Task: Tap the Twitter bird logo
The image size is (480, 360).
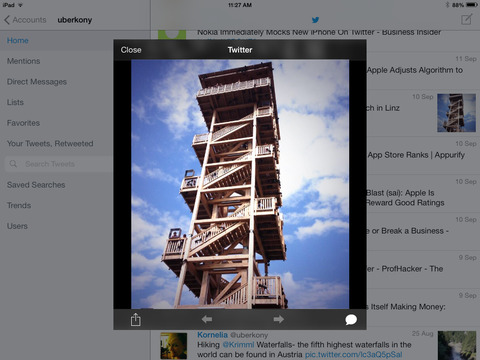Action: point(315,20)
